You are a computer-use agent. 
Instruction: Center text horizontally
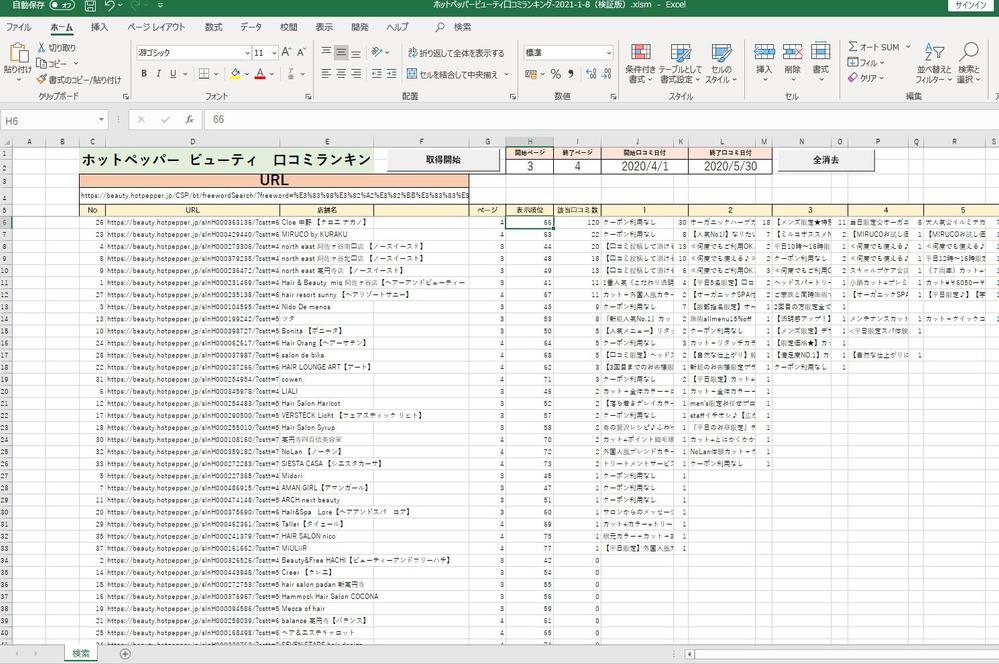coord(341,74)
